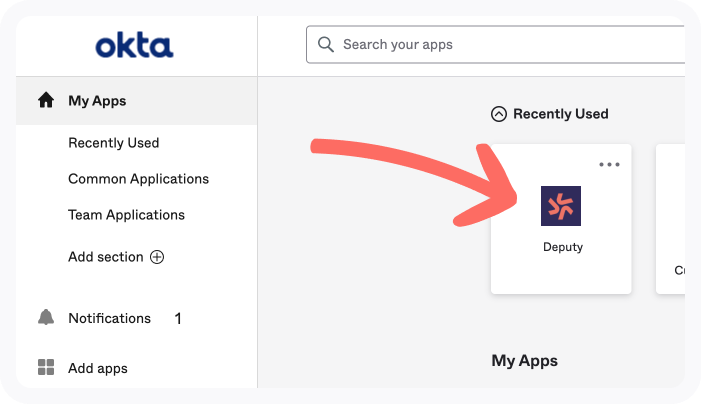The width and height of the screenshot is (701, 404).
Task: Open Common Applications section link
Action: [138, 179]
